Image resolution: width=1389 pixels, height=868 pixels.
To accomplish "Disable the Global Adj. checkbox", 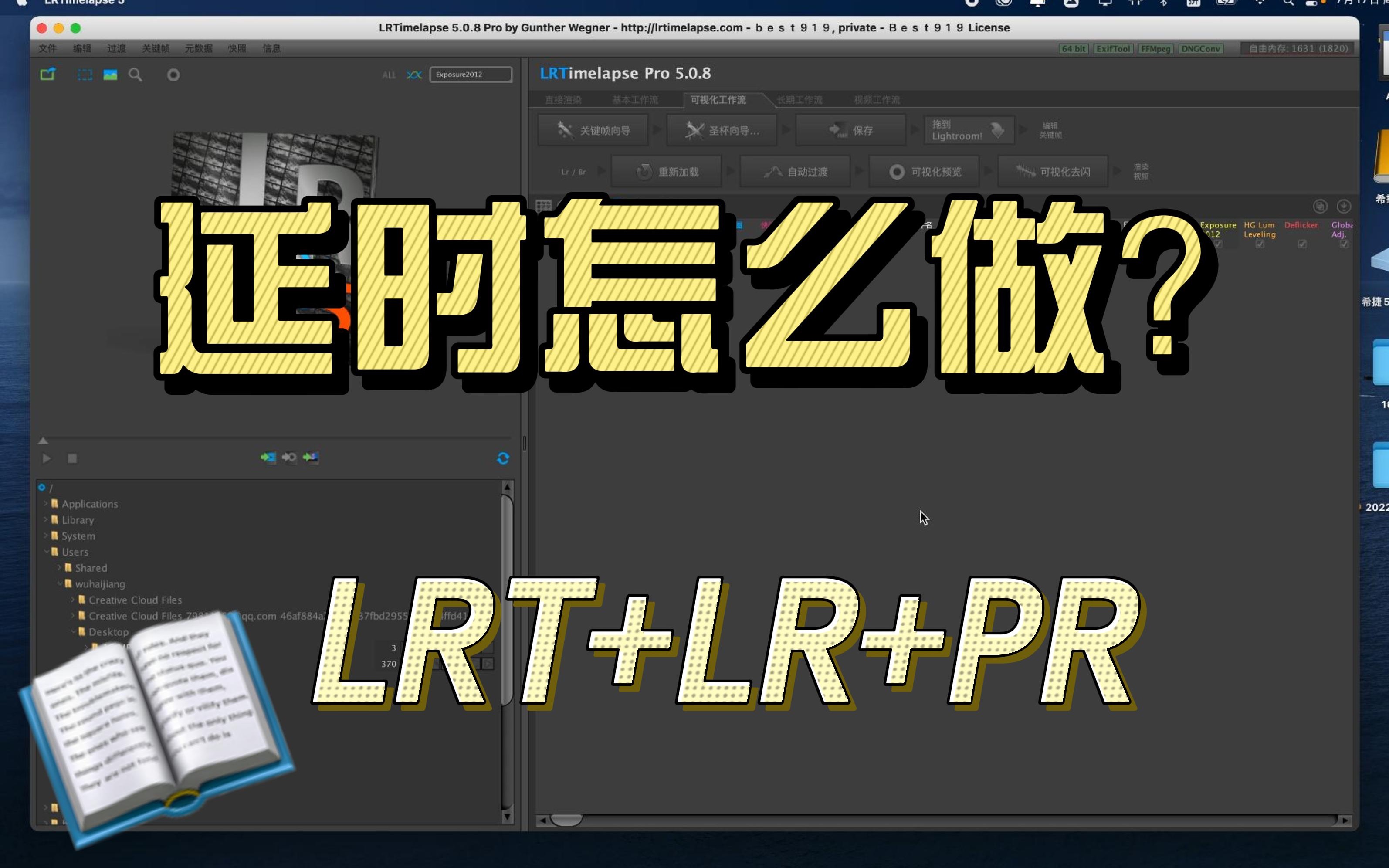I will (1344, 244).
